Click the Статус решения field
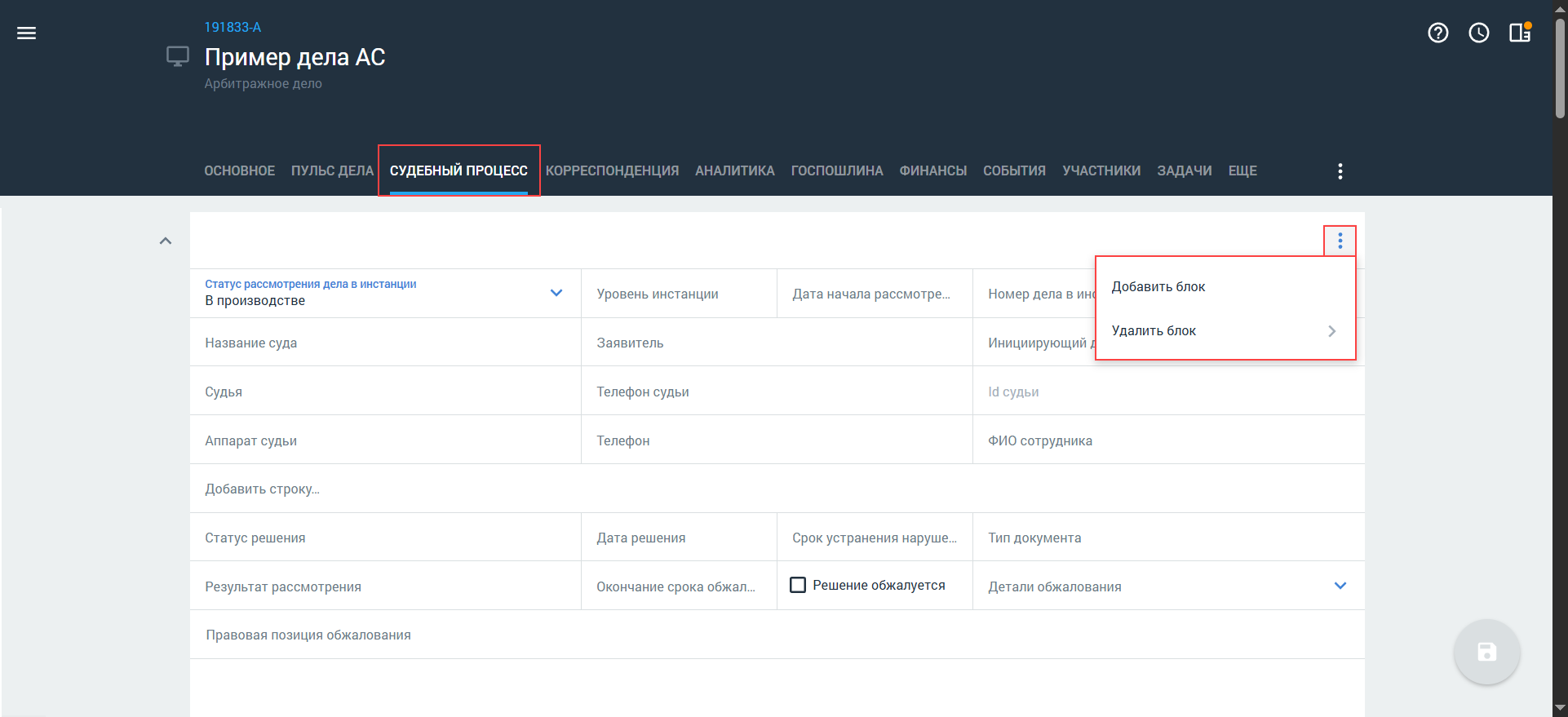 [x=385, y=538]
